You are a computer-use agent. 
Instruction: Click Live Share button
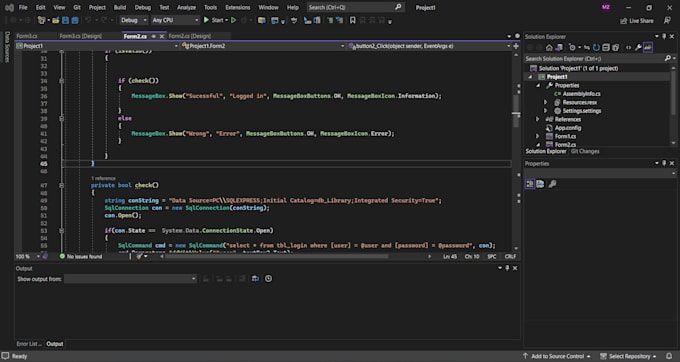pyautogui.click(x=637, y=21)
